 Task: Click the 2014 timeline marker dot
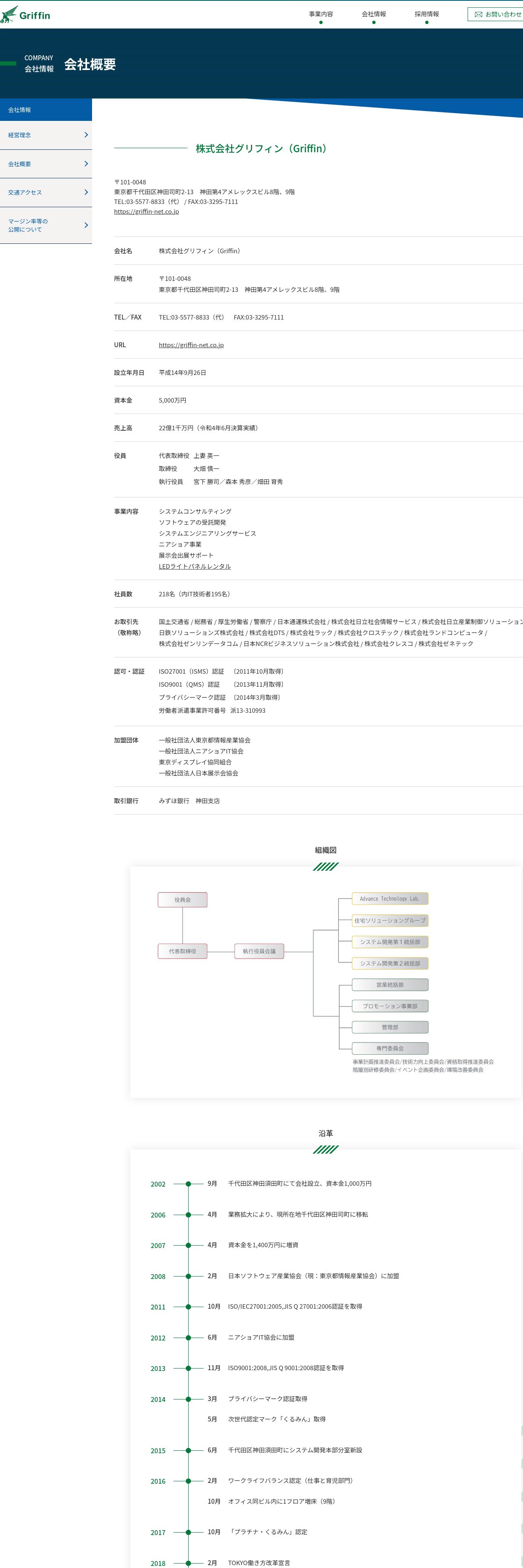tap(188, 1399)
